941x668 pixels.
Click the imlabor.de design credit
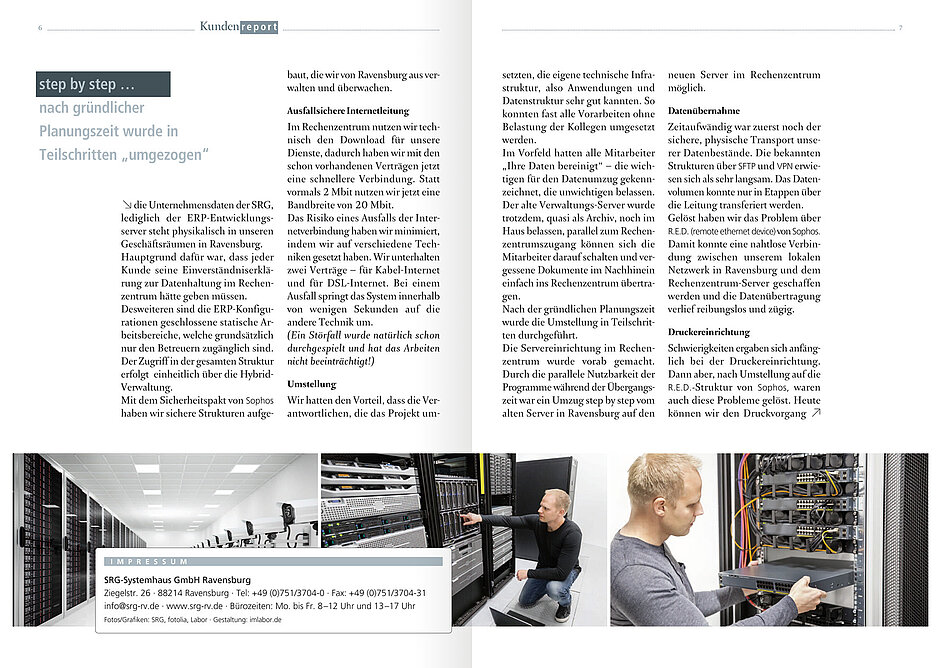pyautogui.click(x=265, y=619)
